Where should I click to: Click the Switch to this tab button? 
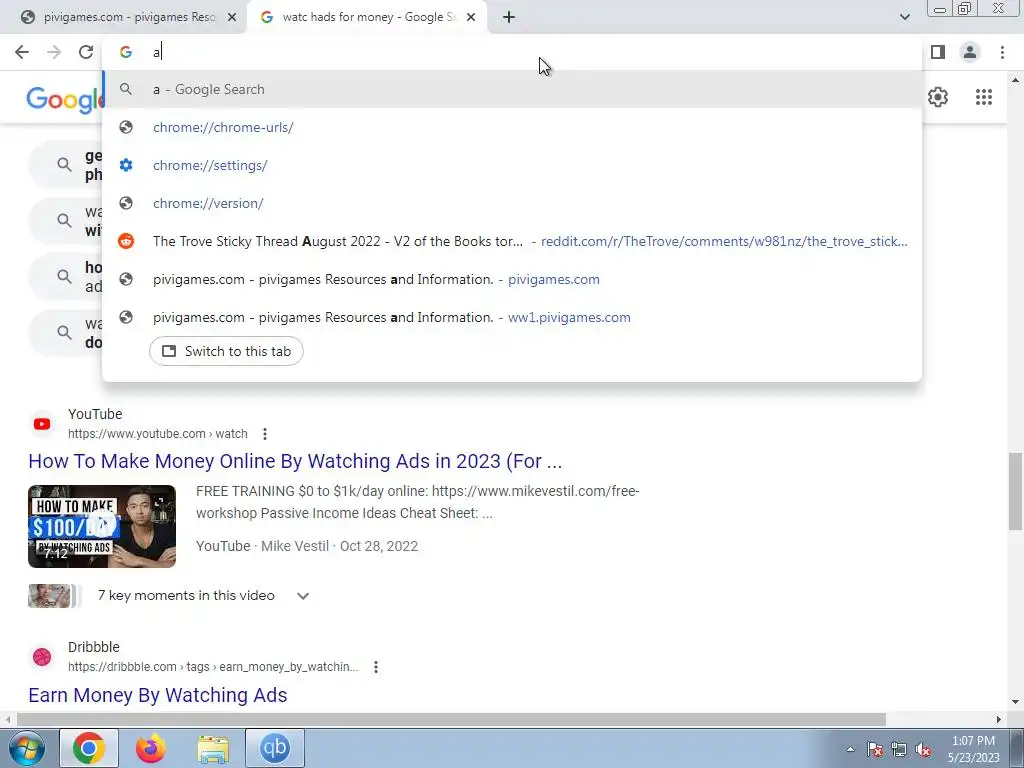point(226,351)
